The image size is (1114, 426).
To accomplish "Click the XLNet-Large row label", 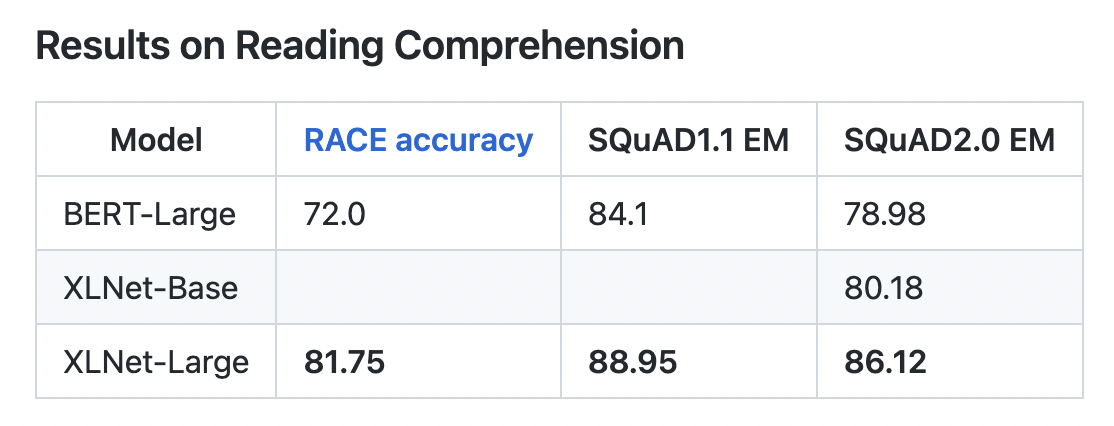I will tap(155, 361).
